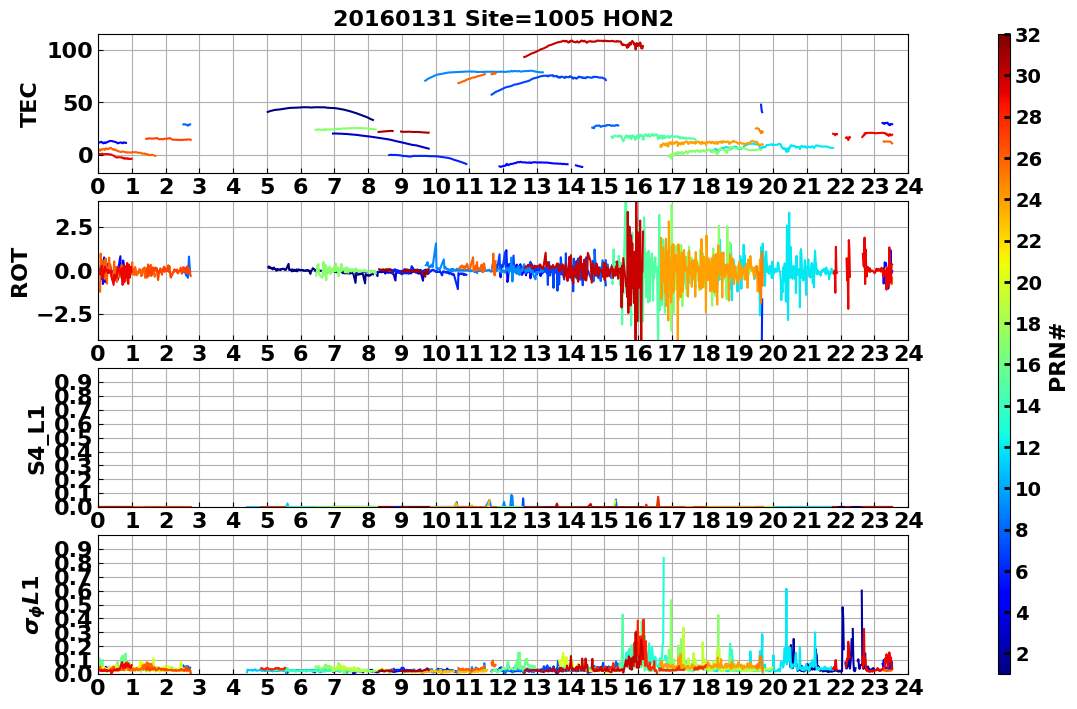Click colorbar tick label '26'
The image size is (1077, 709).
coord(1028,159)
